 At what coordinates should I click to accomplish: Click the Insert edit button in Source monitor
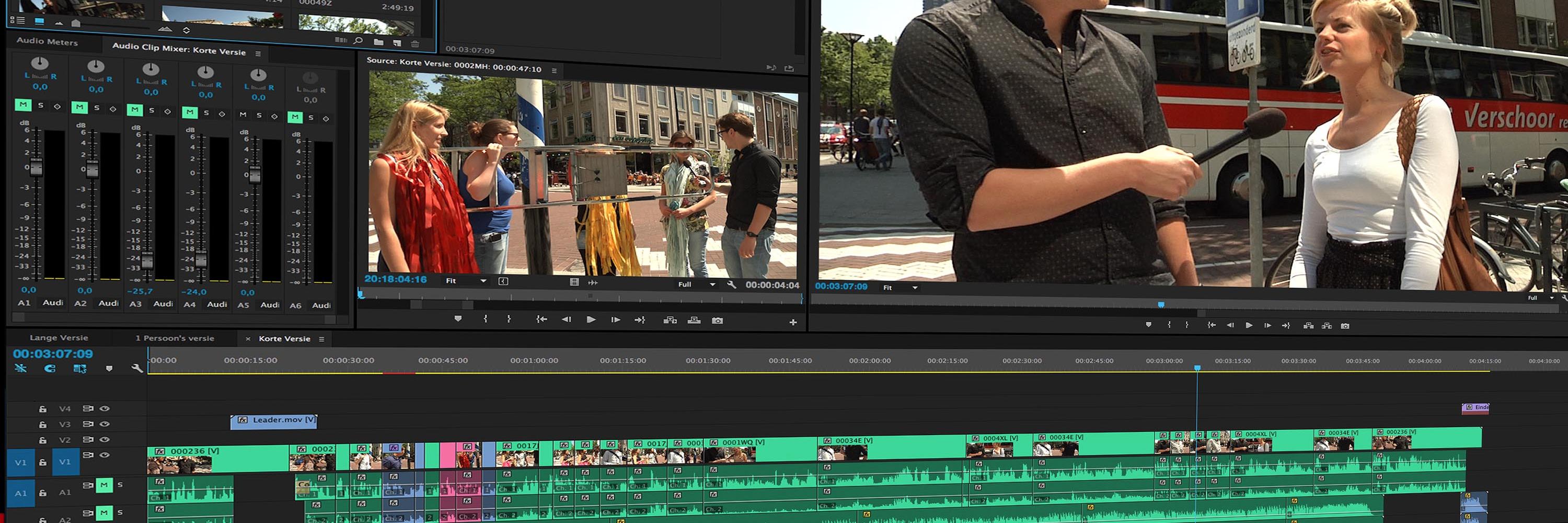click(670, 320)
